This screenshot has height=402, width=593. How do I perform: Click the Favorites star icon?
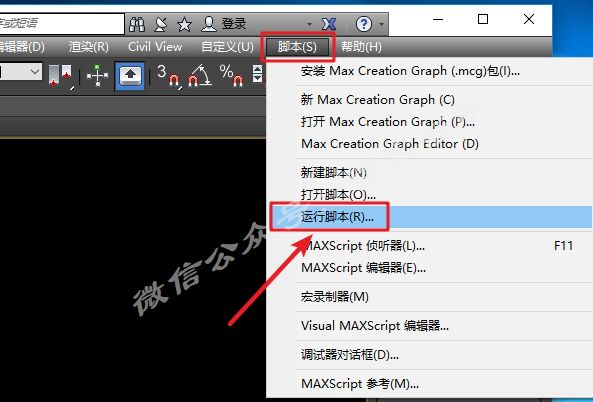184,25
